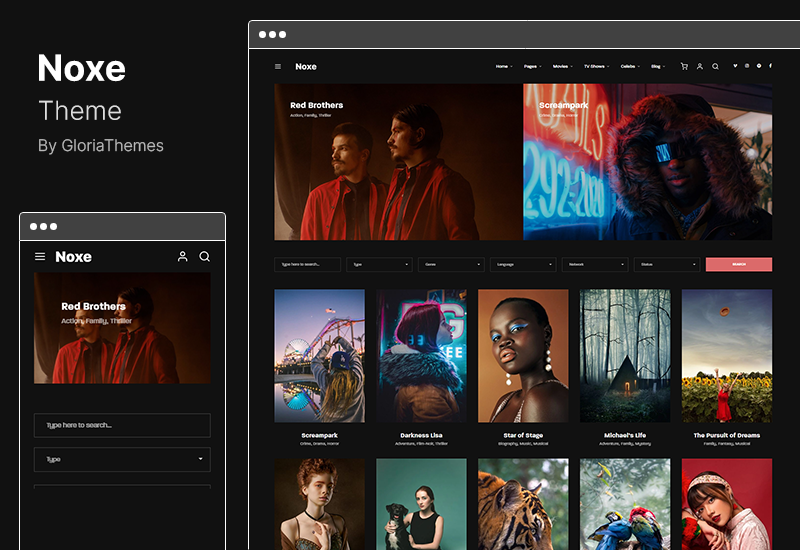Open the girl with headband red poster
The height and width of the screenshot is (550, 800).
click(x=727, y=504)
